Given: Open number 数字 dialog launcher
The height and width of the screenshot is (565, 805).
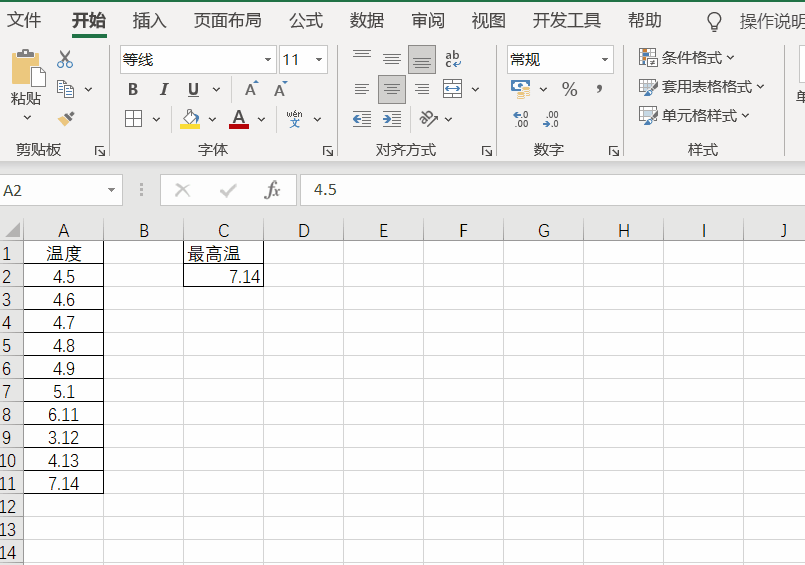Looking at the screenshot, I should [614, 151].
